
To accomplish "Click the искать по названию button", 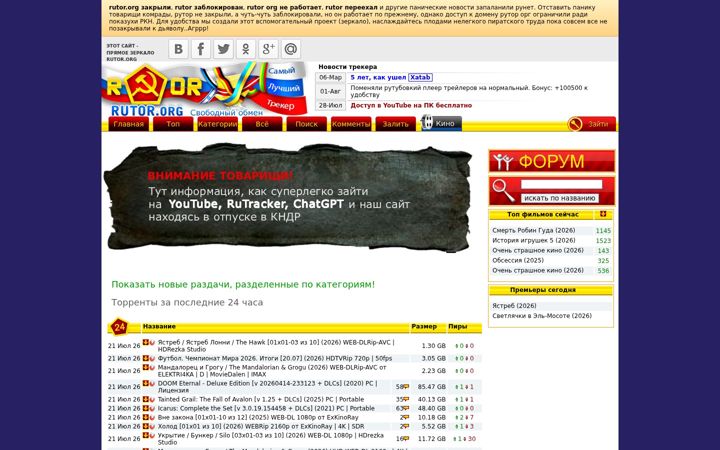I will click(x=560, y=198).
